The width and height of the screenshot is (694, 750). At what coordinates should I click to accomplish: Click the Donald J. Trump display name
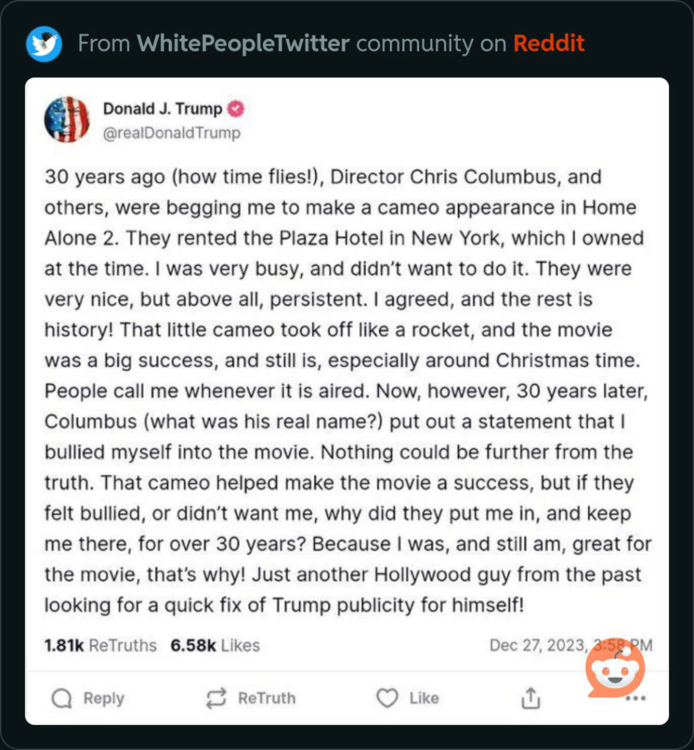pos(163,109)
